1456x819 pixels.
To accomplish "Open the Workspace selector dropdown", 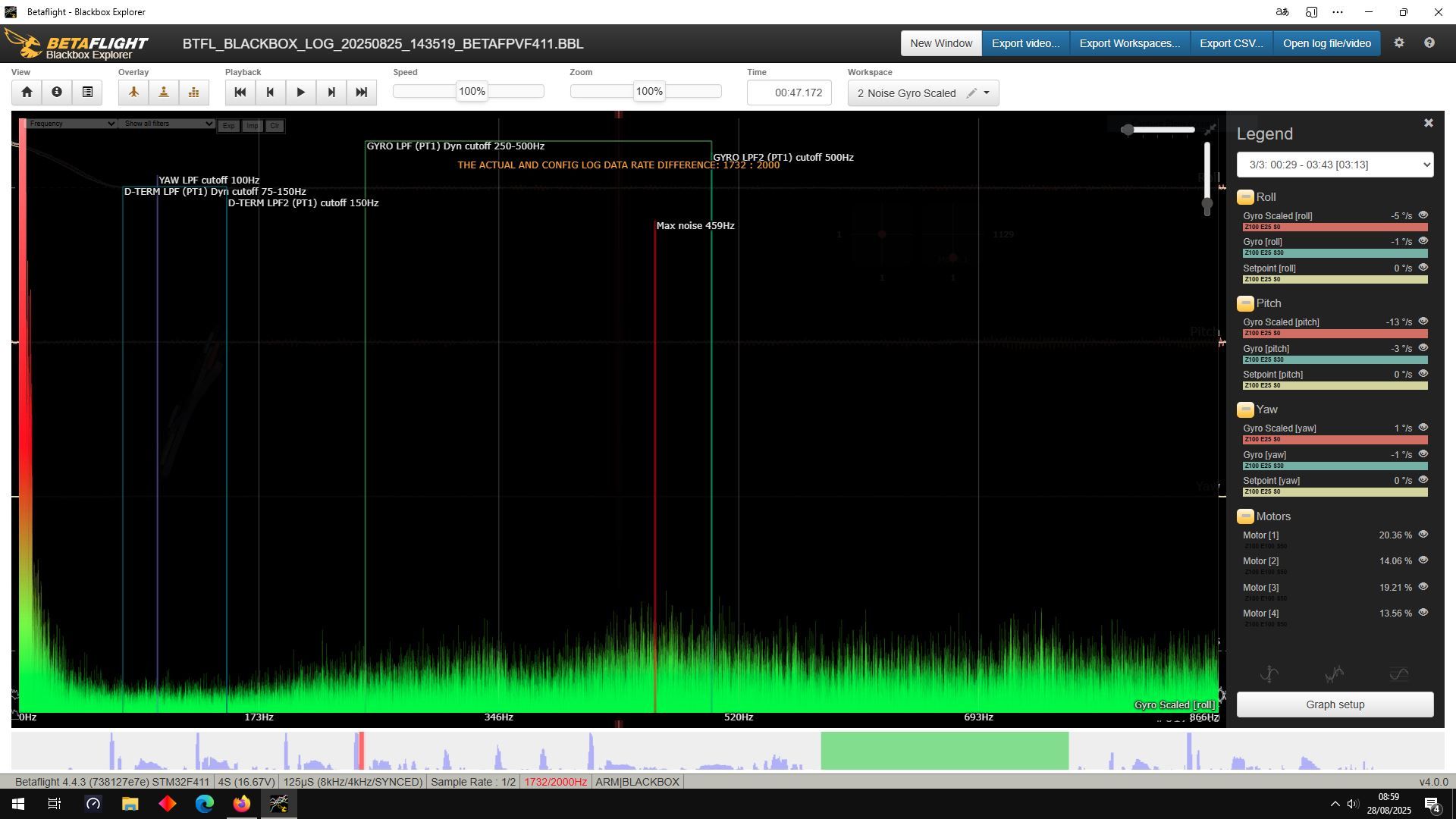I will 987,93.
